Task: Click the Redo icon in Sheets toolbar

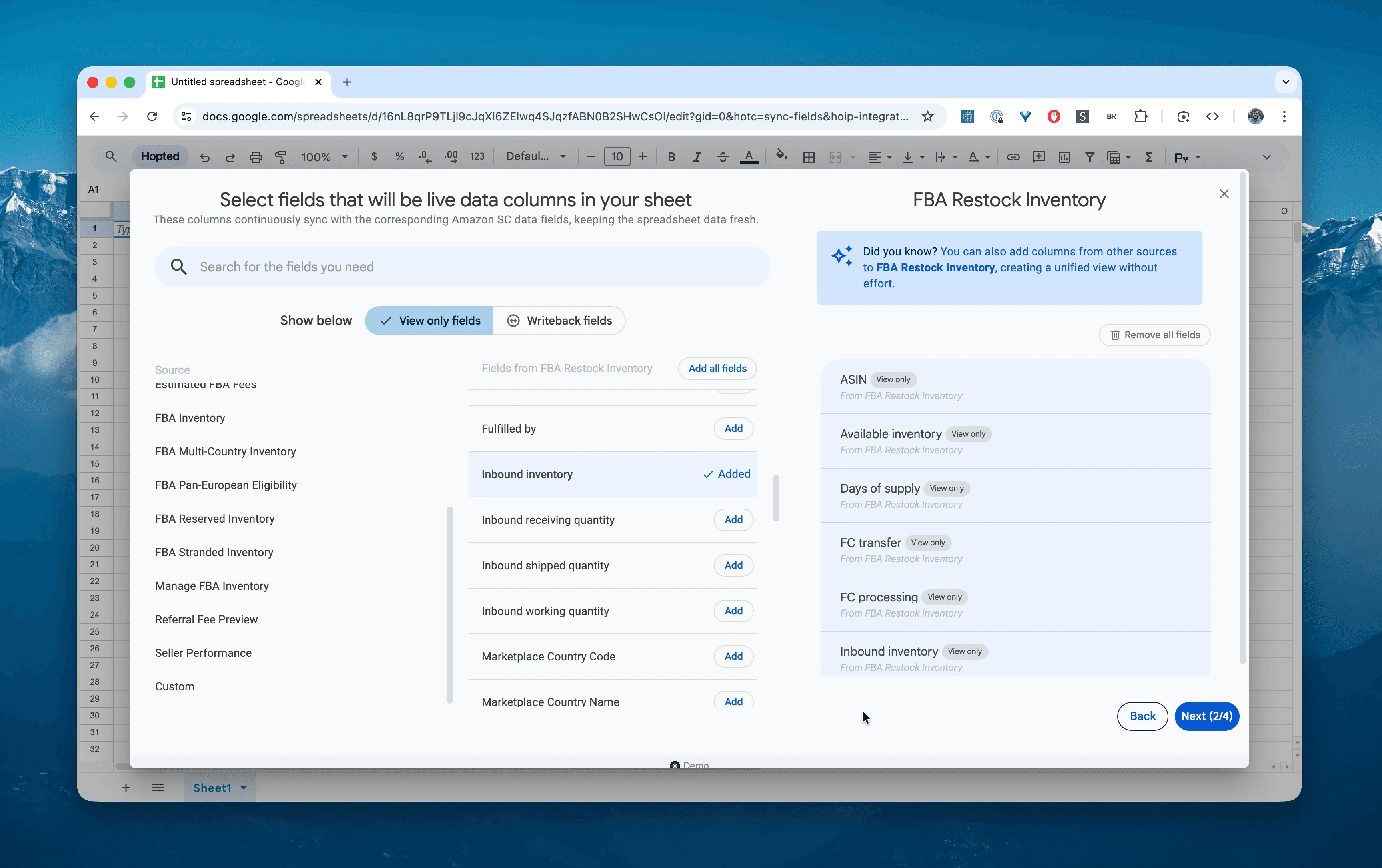Action: coord(230,157)
